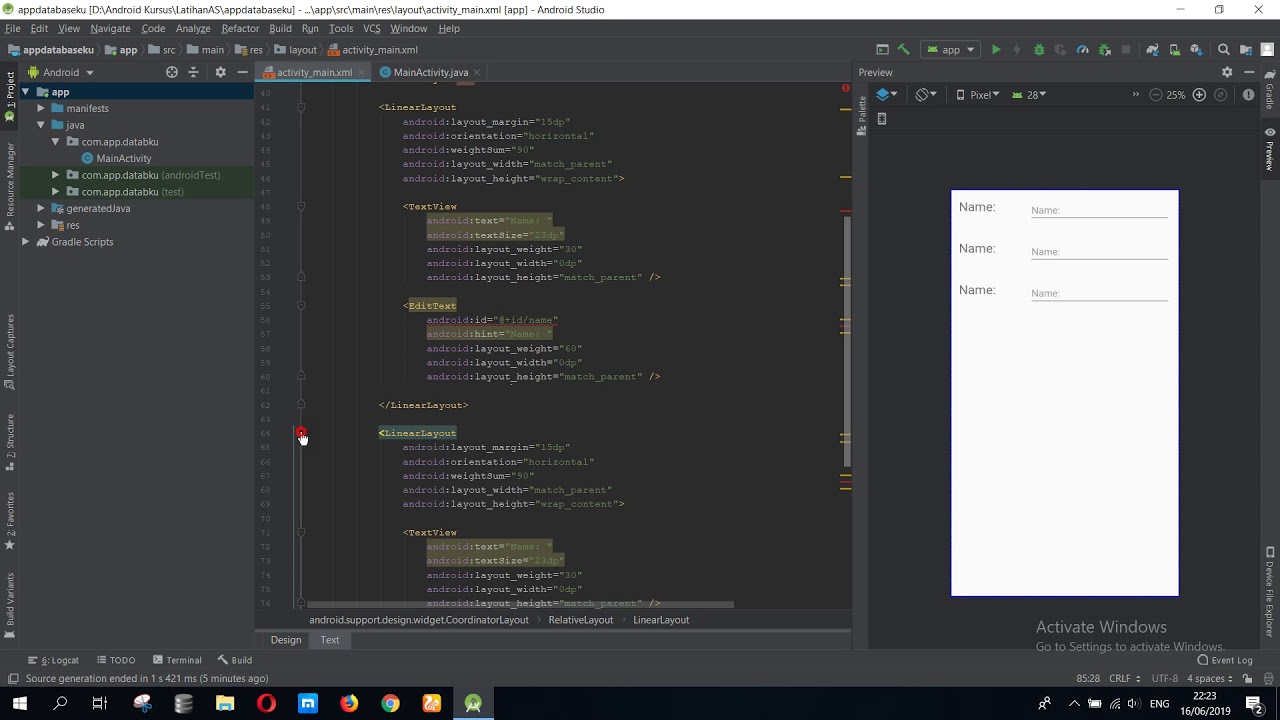Switch to the MainActivity.java tab
Viewport: 1280px width, 720px height.
point(430,72)
